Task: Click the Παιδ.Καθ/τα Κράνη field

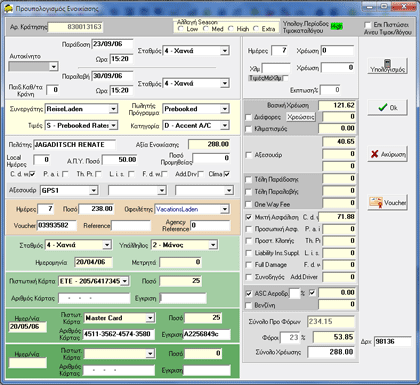Action: pyautogui.click(x=53, y=90)
